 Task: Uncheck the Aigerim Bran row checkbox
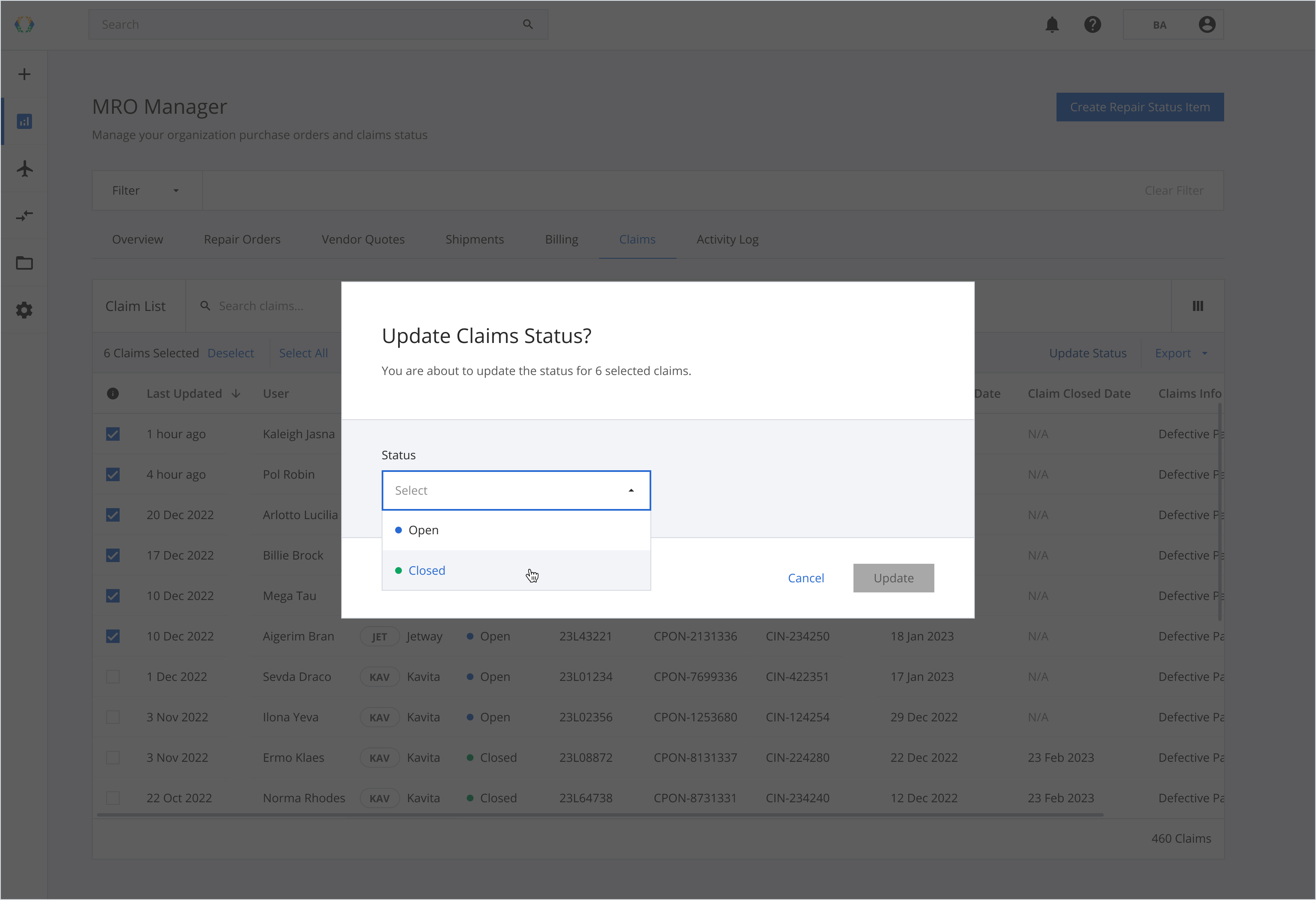point(113,637)
